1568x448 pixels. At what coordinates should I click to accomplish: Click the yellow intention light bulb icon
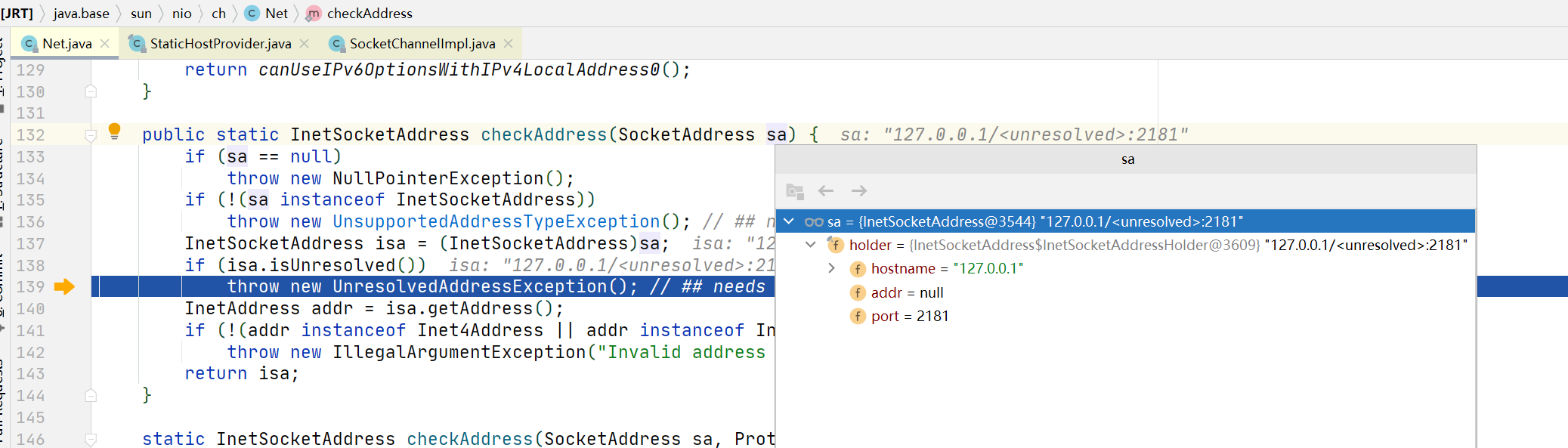[x=114, y=131]
